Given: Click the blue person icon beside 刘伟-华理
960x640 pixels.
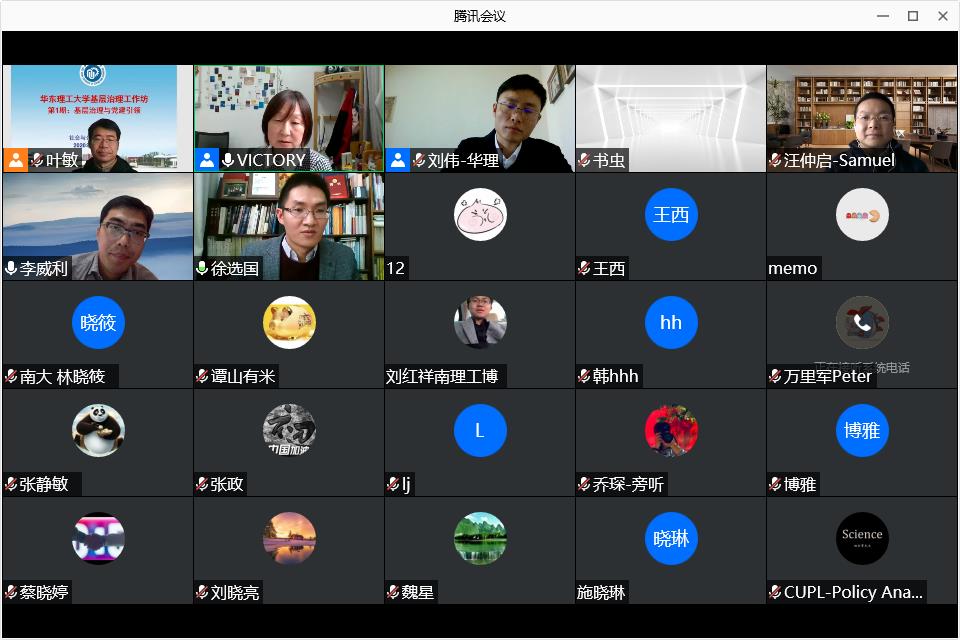Looking at the screenshot, I should tap(398, 160).
